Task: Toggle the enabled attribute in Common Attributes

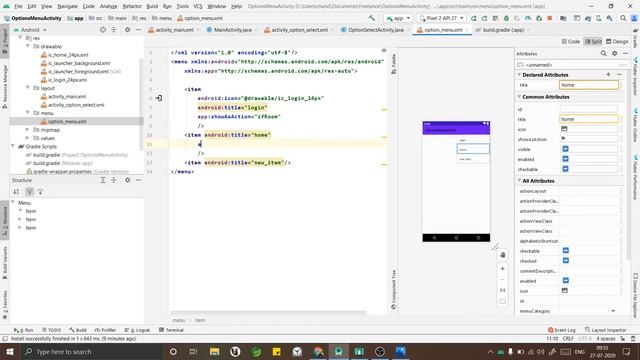Action: coord(565,159)
